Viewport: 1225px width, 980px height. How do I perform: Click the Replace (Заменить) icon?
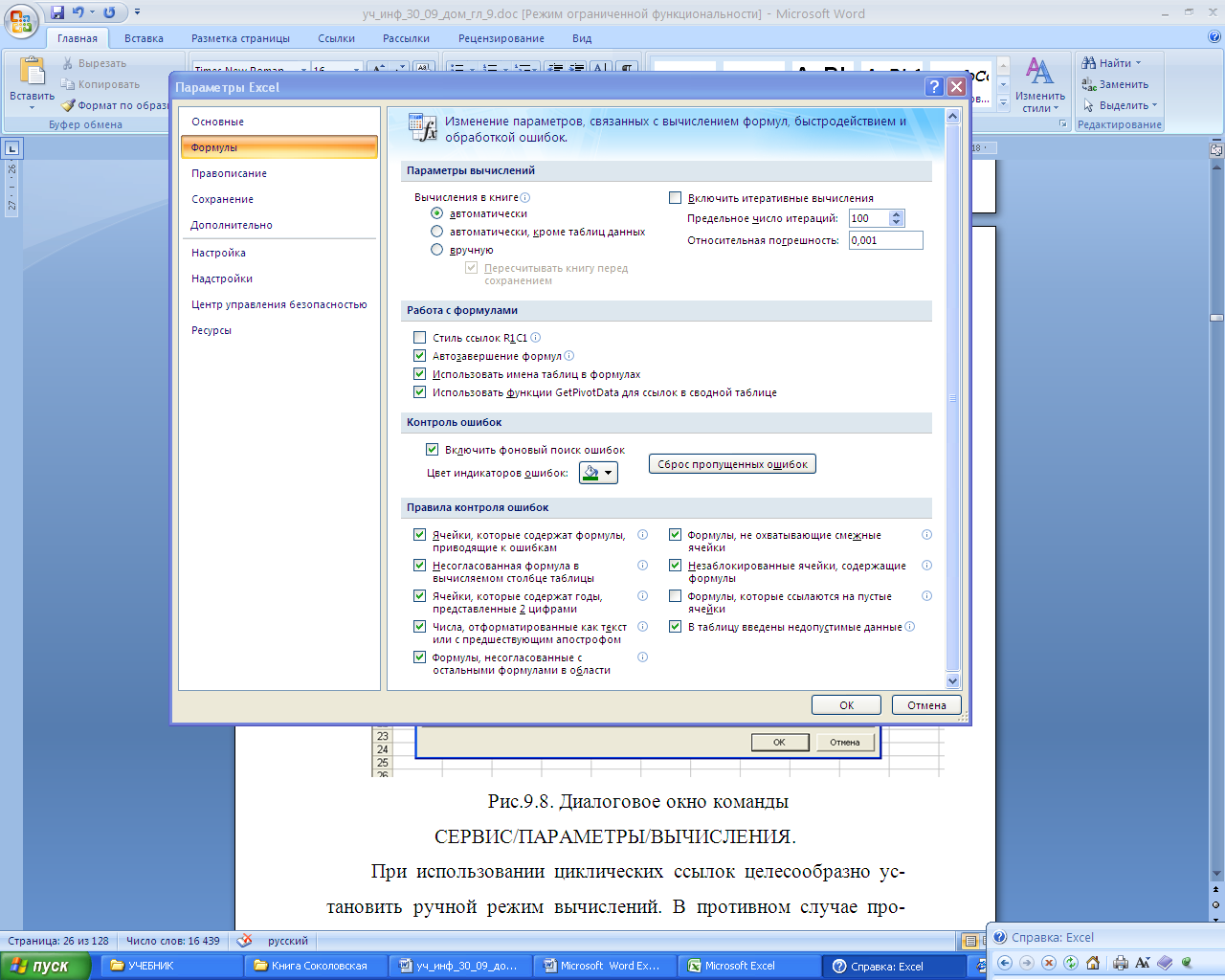coord(1089,84)
